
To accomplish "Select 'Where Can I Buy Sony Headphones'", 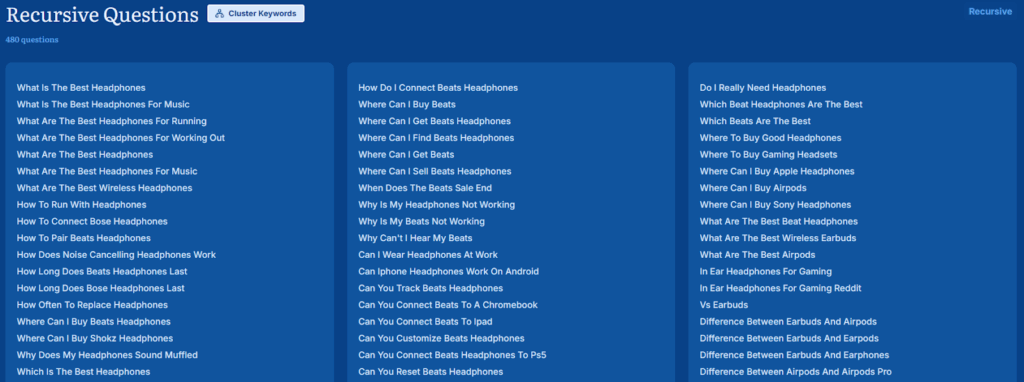I will pyautogui.click(x=775, y=204).
